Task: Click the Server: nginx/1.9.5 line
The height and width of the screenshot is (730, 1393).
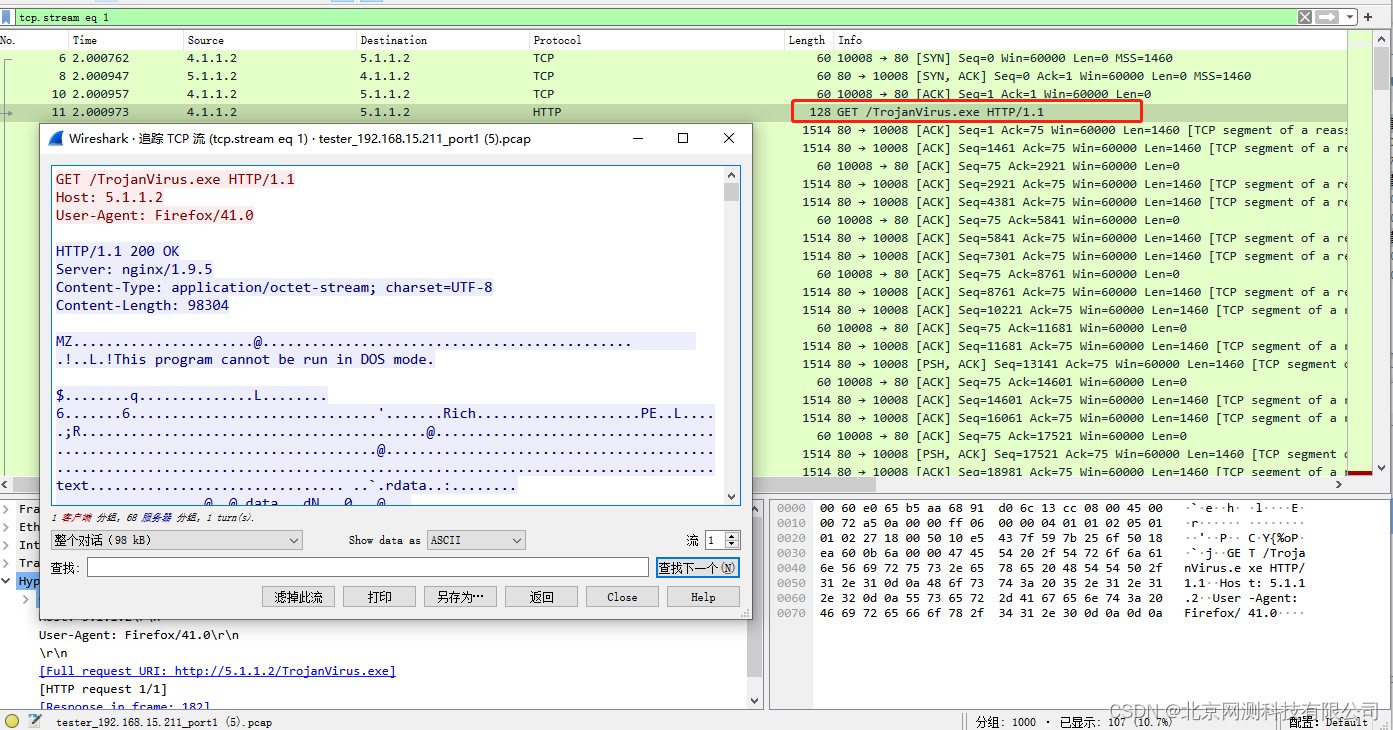Action: (x=134, y=269)
